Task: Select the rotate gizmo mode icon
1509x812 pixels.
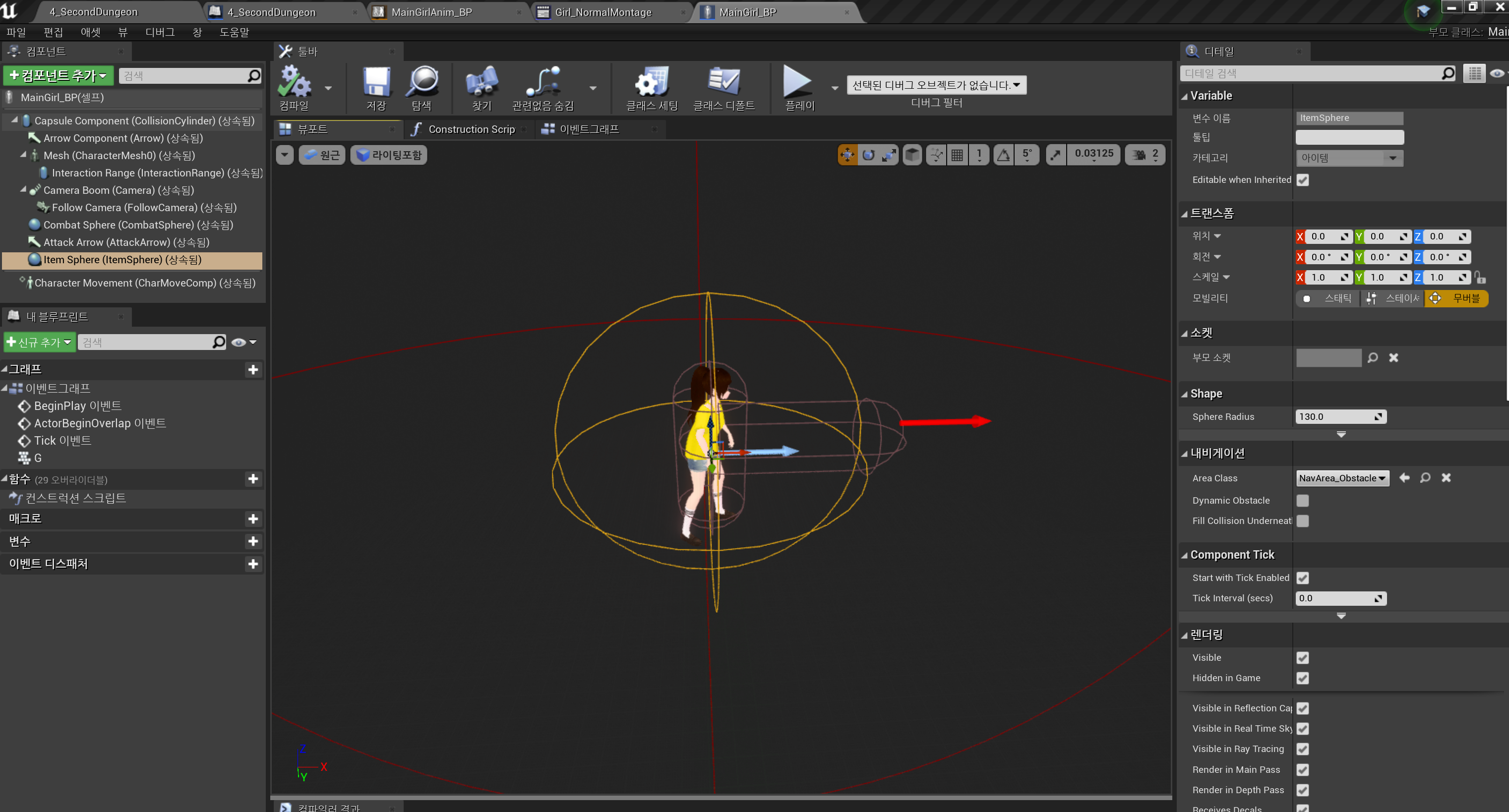Action: click(868, 155)
